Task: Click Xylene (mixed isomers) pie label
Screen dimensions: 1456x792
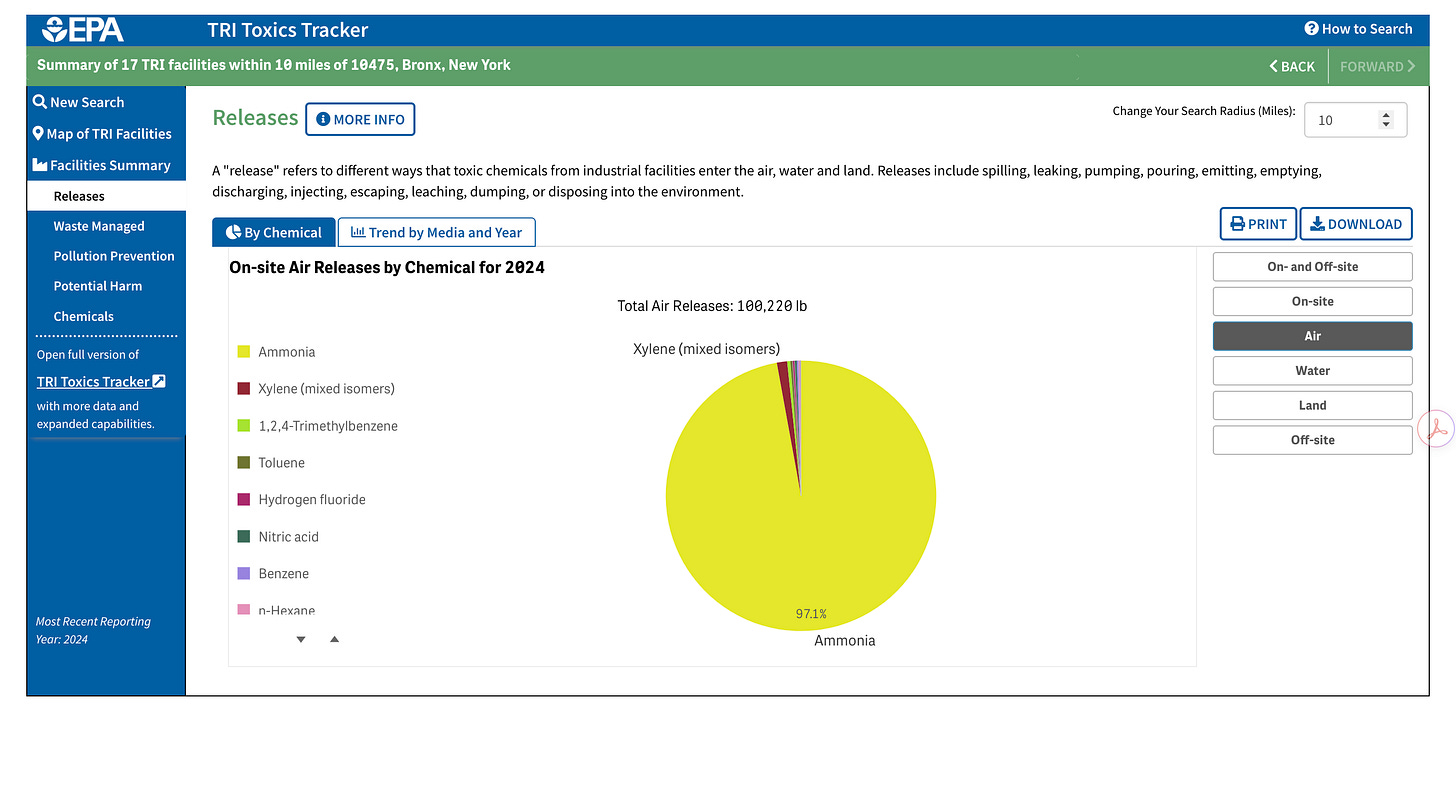Action: (x=706, y=349)
